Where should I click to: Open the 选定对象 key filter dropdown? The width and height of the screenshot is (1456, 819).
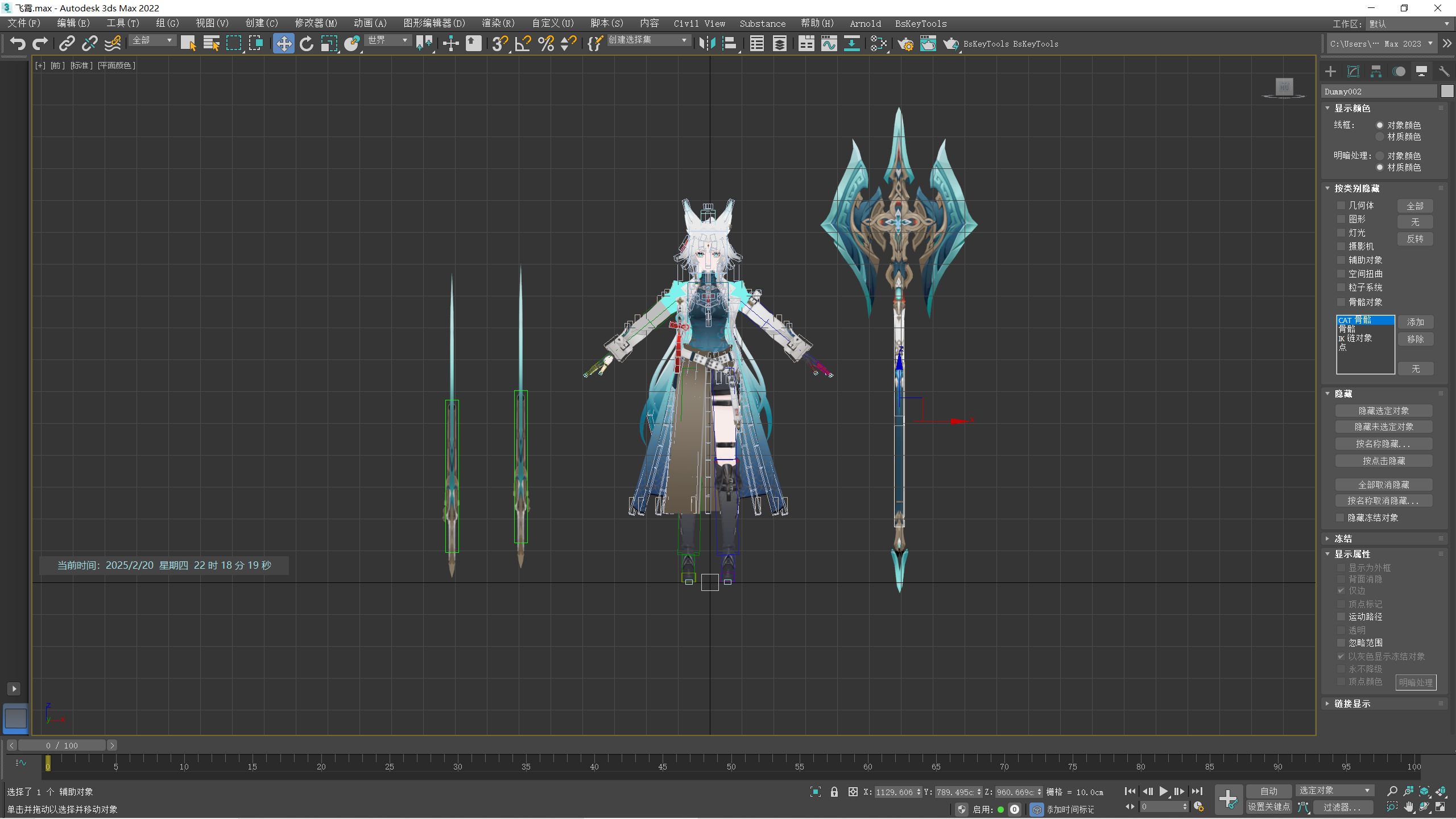point(1334,791)
